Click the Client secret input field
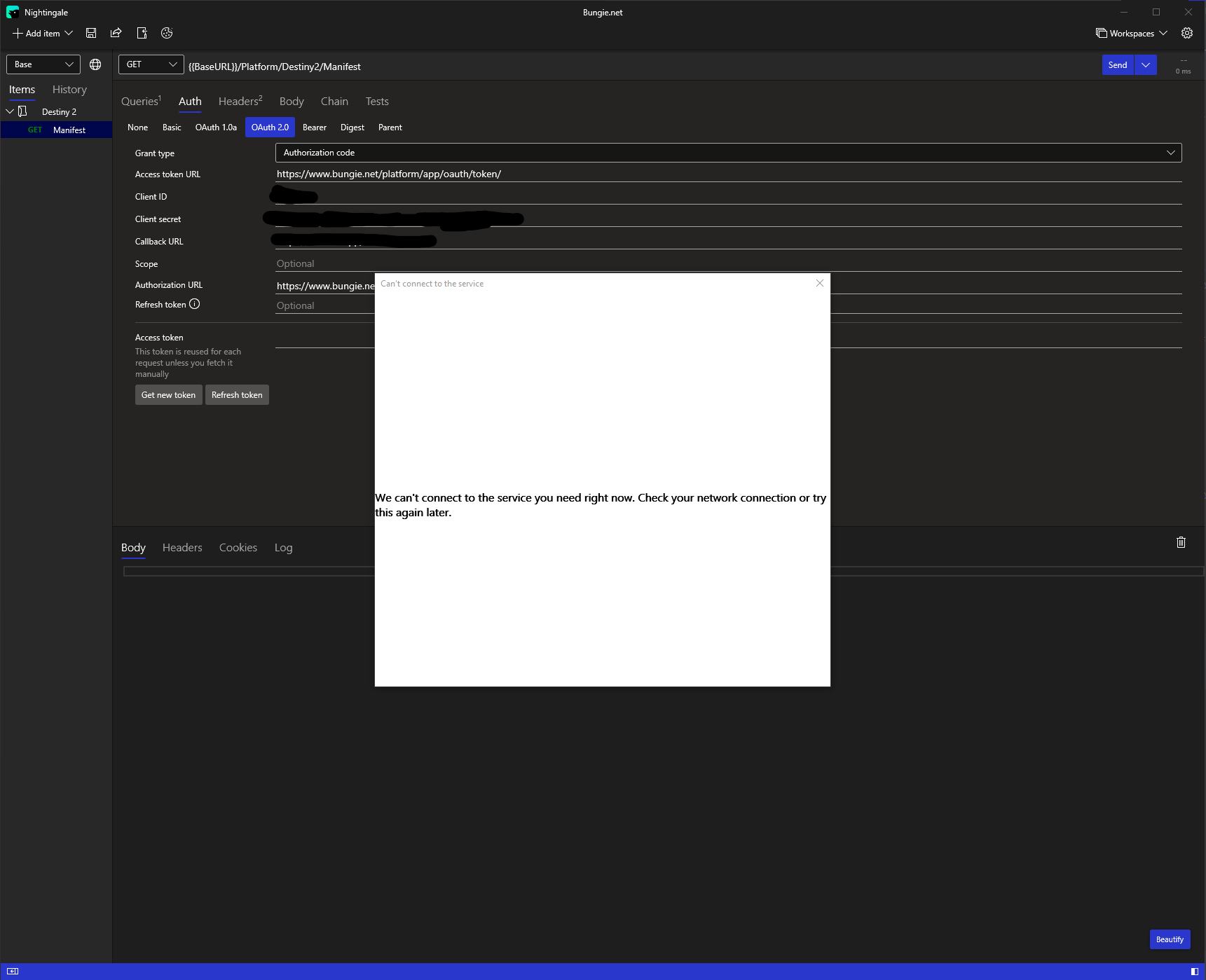 [x=729, y=219]
